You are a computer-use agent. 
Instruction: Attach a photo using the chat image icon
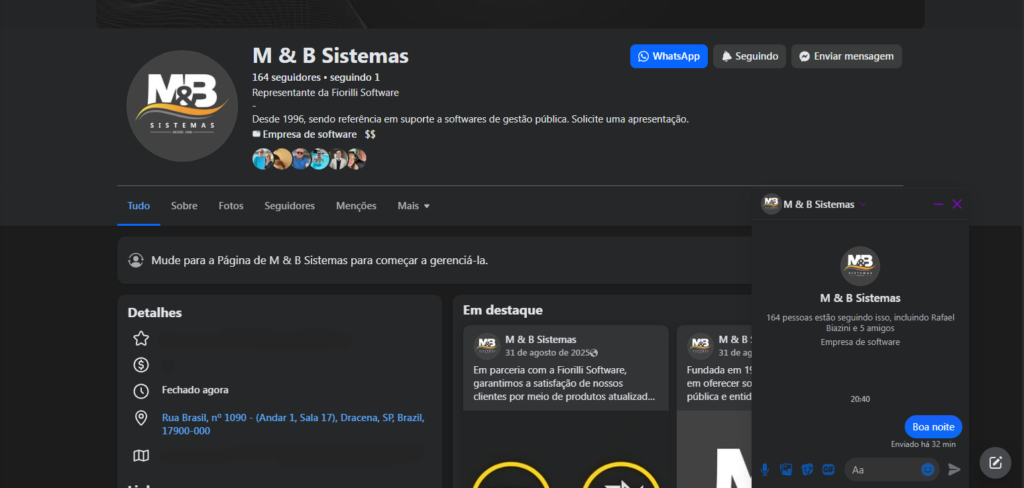click(x=786, y=469)
